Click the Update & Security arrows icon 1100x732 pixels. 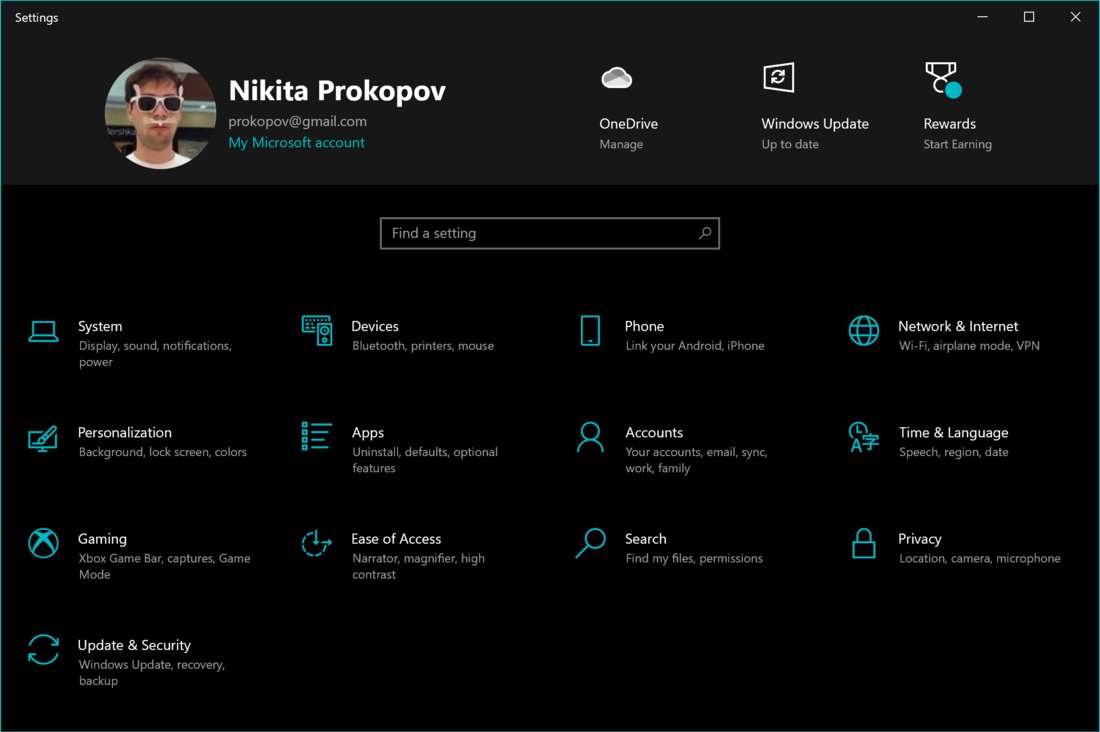point(43,650)
